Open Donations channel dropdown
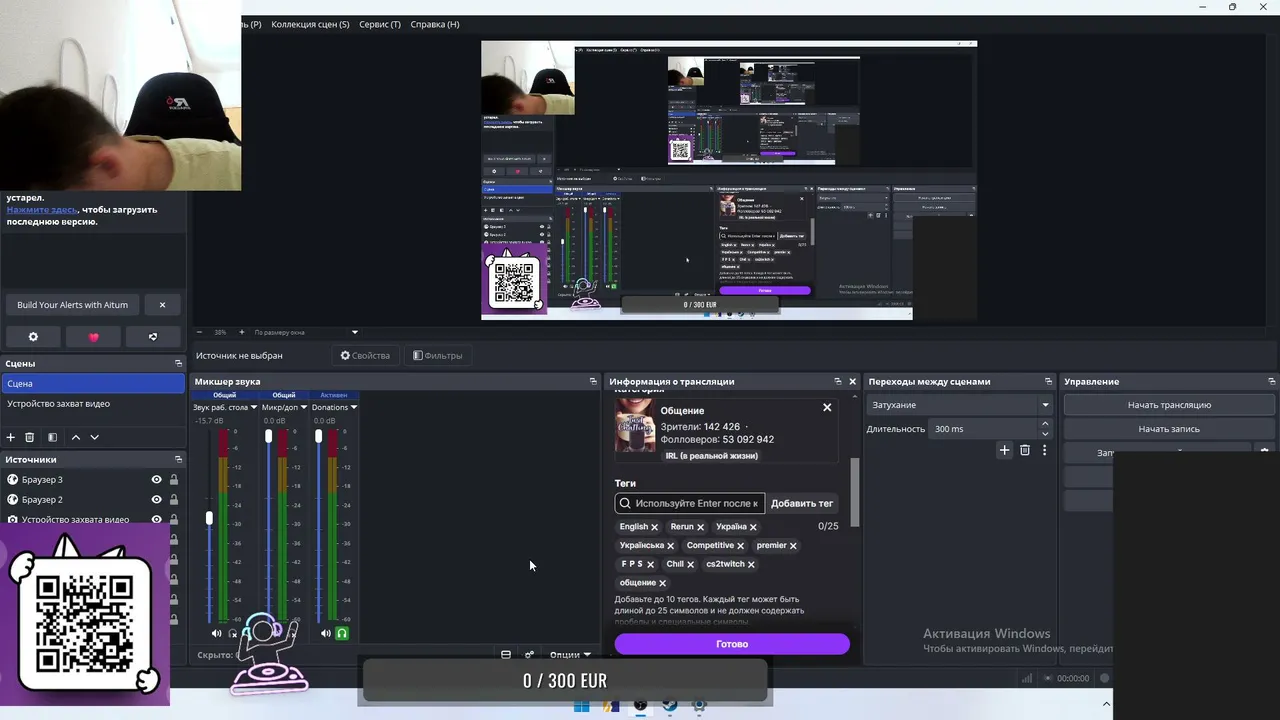This screenshot has width=1280, height=720. click(354, 408)
